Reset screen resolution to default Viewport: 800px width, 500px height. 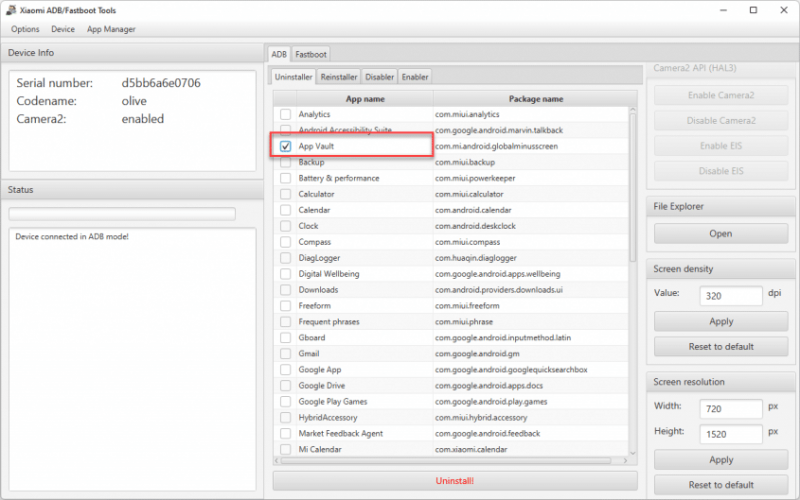point(720,485)
